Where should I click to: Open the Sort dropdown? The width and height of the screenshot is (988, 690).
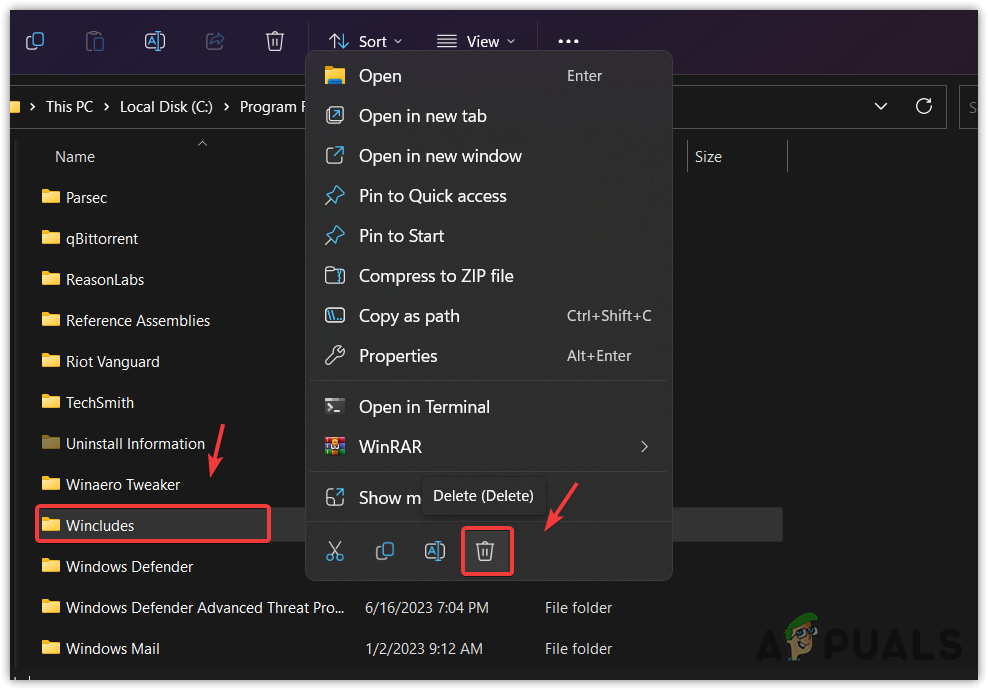[365, 42]
